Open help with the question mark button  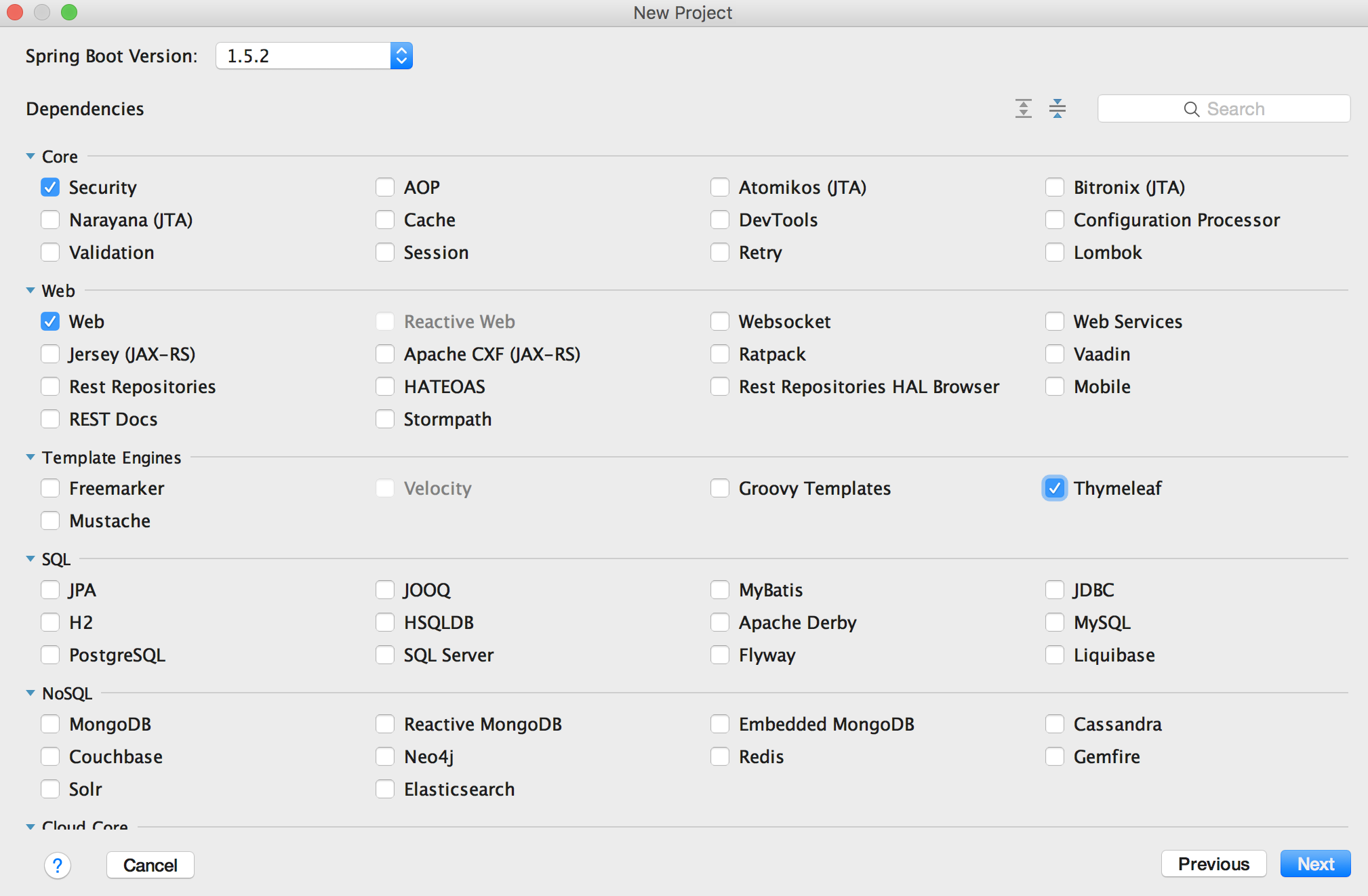click(58, 866)
